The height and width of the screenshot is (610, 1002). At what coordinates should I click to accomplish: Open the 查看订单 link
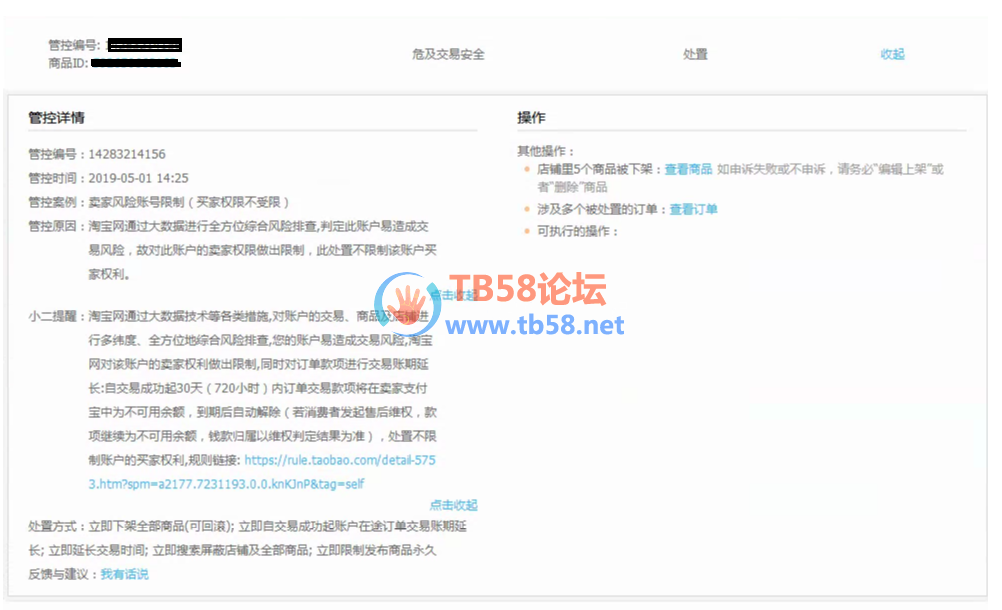point(693,210)
